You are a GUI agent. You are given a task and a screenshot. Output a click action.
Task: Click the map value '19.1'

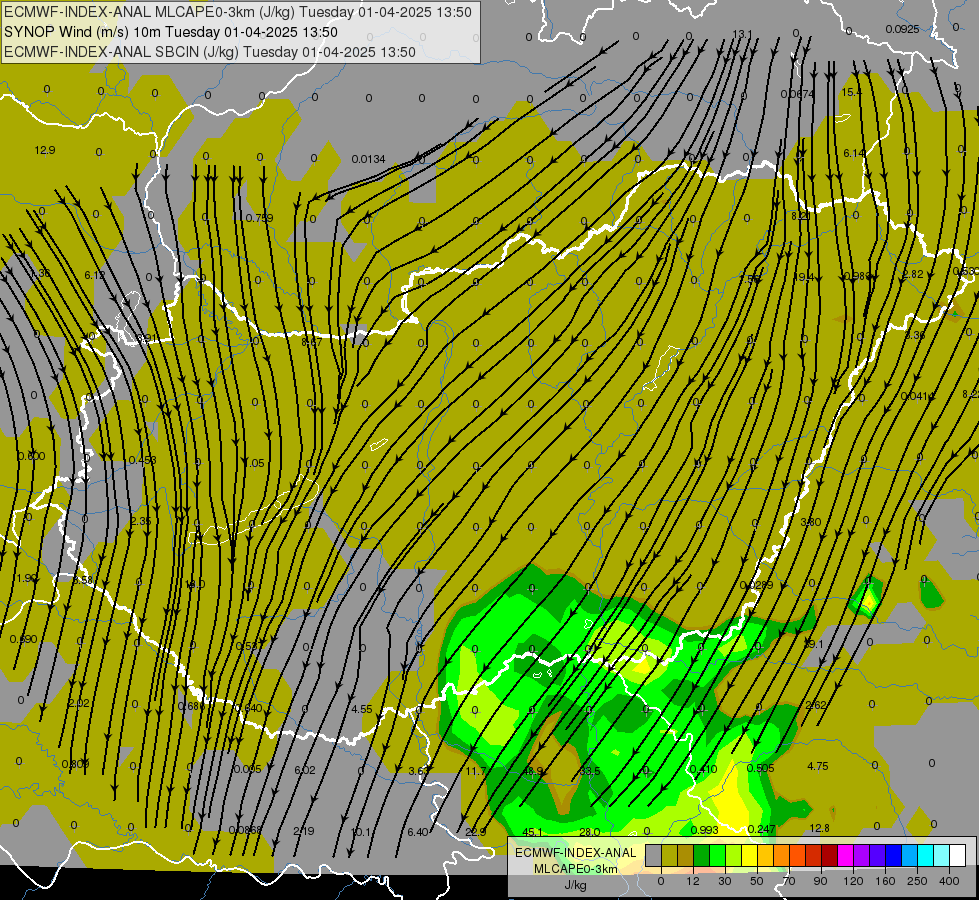click(814, 644)
